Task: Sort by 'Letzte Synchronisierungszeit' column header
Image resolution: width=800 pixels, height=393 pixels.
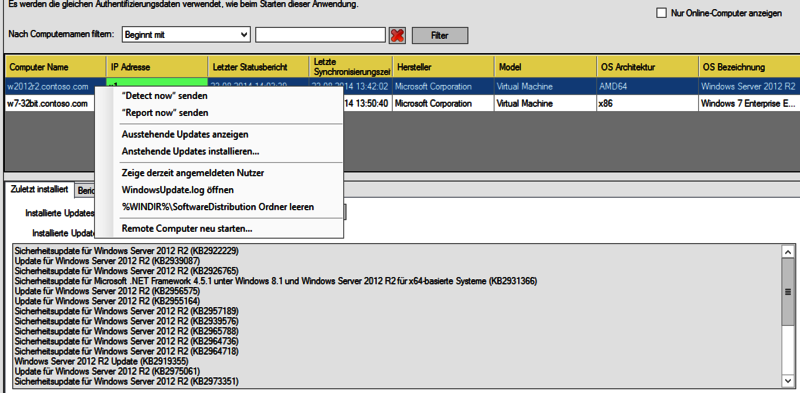Action: point(351,67)
